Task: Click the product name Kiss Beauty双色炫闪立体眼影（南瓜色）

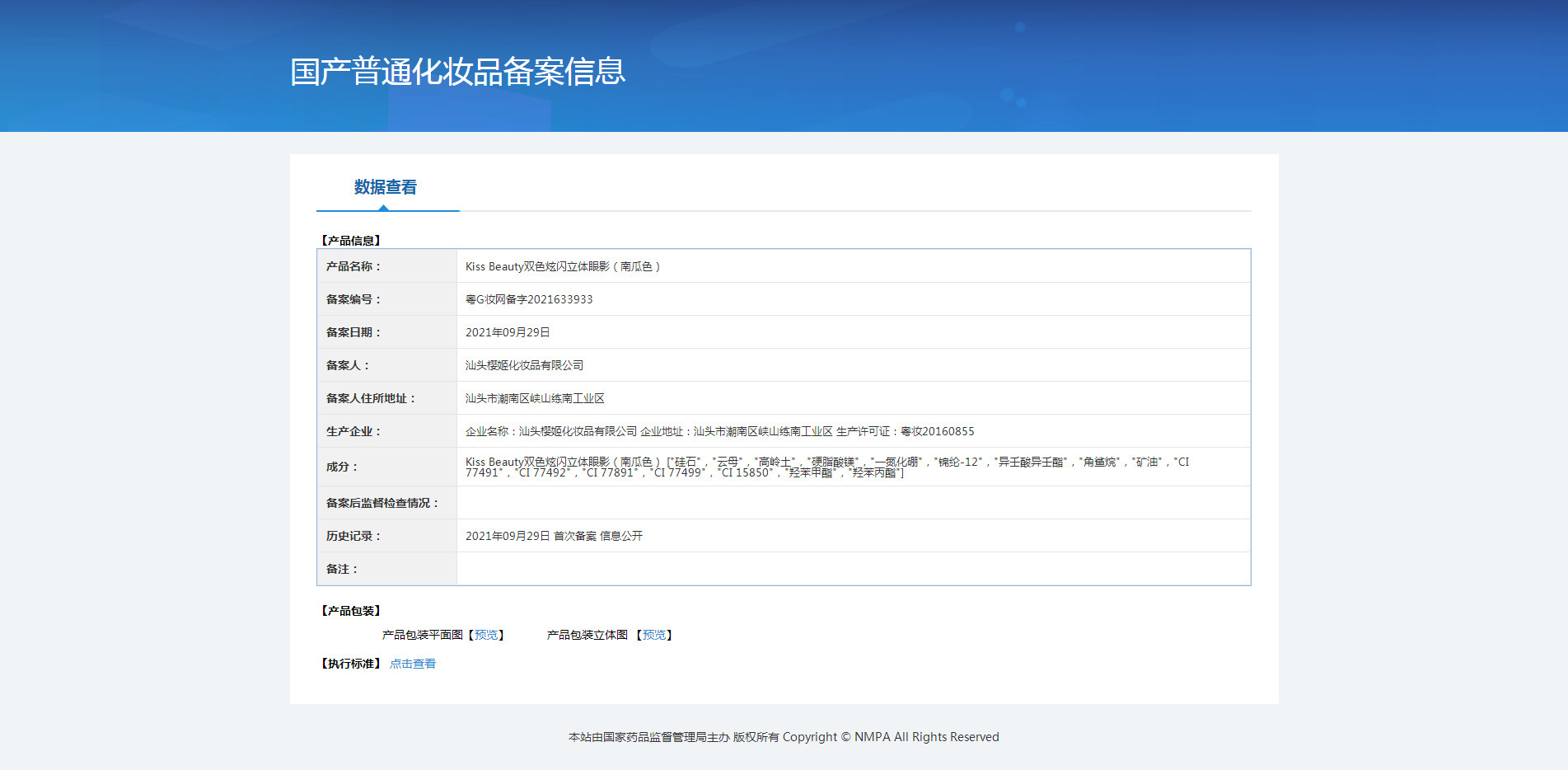Action: click(x=563, y=266)
